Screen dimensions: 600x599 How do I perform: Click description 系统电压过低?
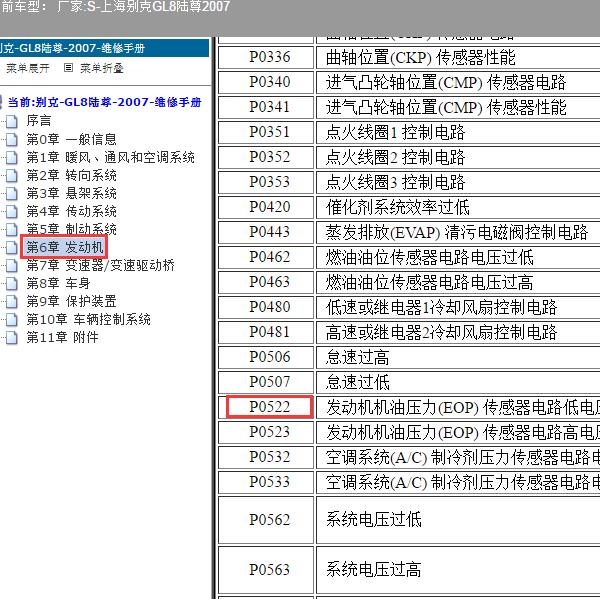click(373, 520)
